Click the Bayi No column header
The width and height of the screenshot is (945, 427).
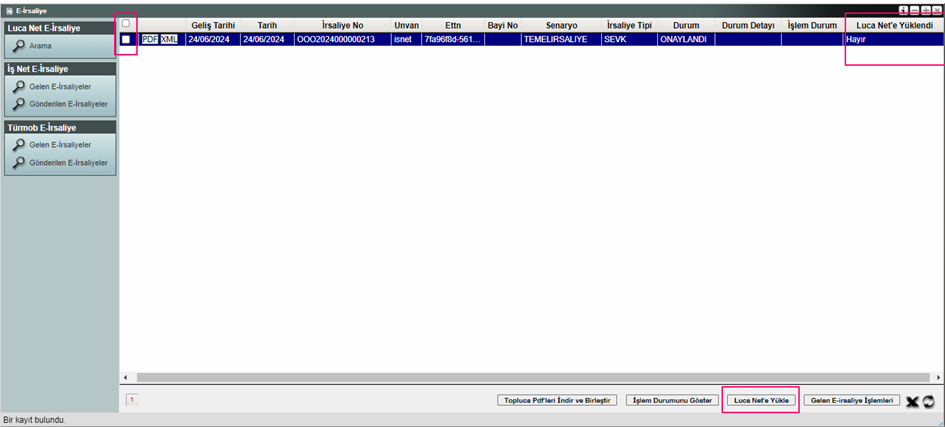503,26
